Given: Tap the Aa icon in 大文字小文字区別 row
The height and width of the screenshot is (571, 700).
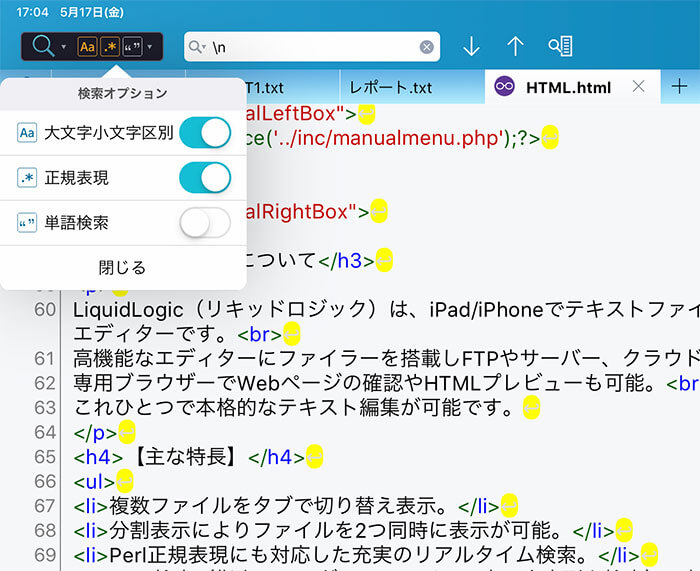Looking at the screenshot, I should (x=27, y=133).
